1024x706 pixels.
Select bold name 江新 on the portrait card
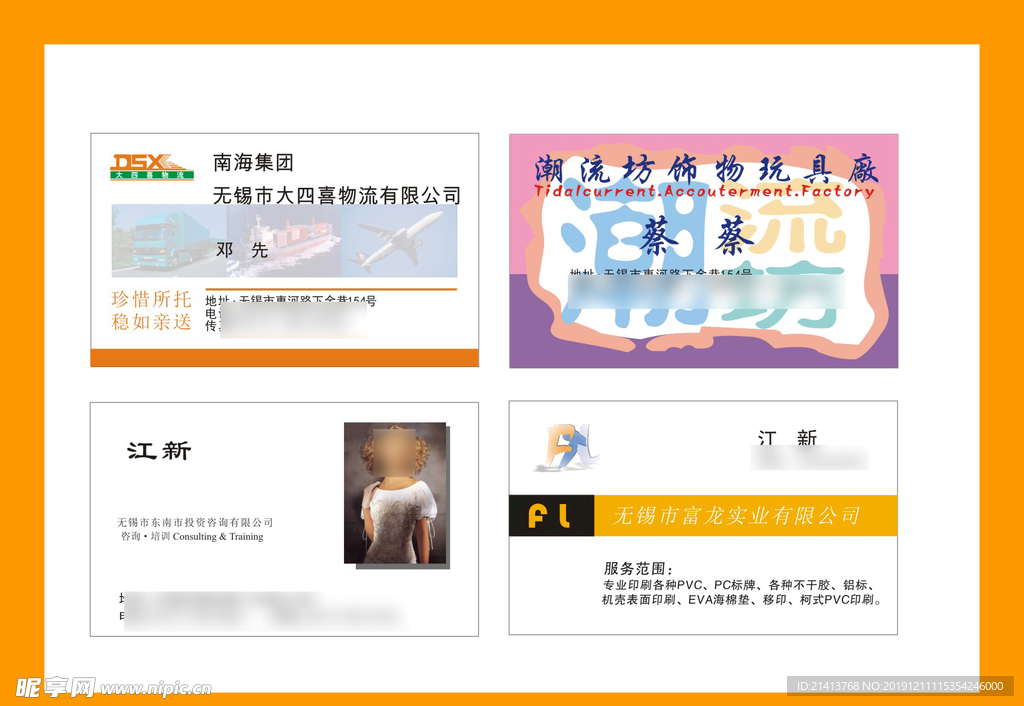159,451
